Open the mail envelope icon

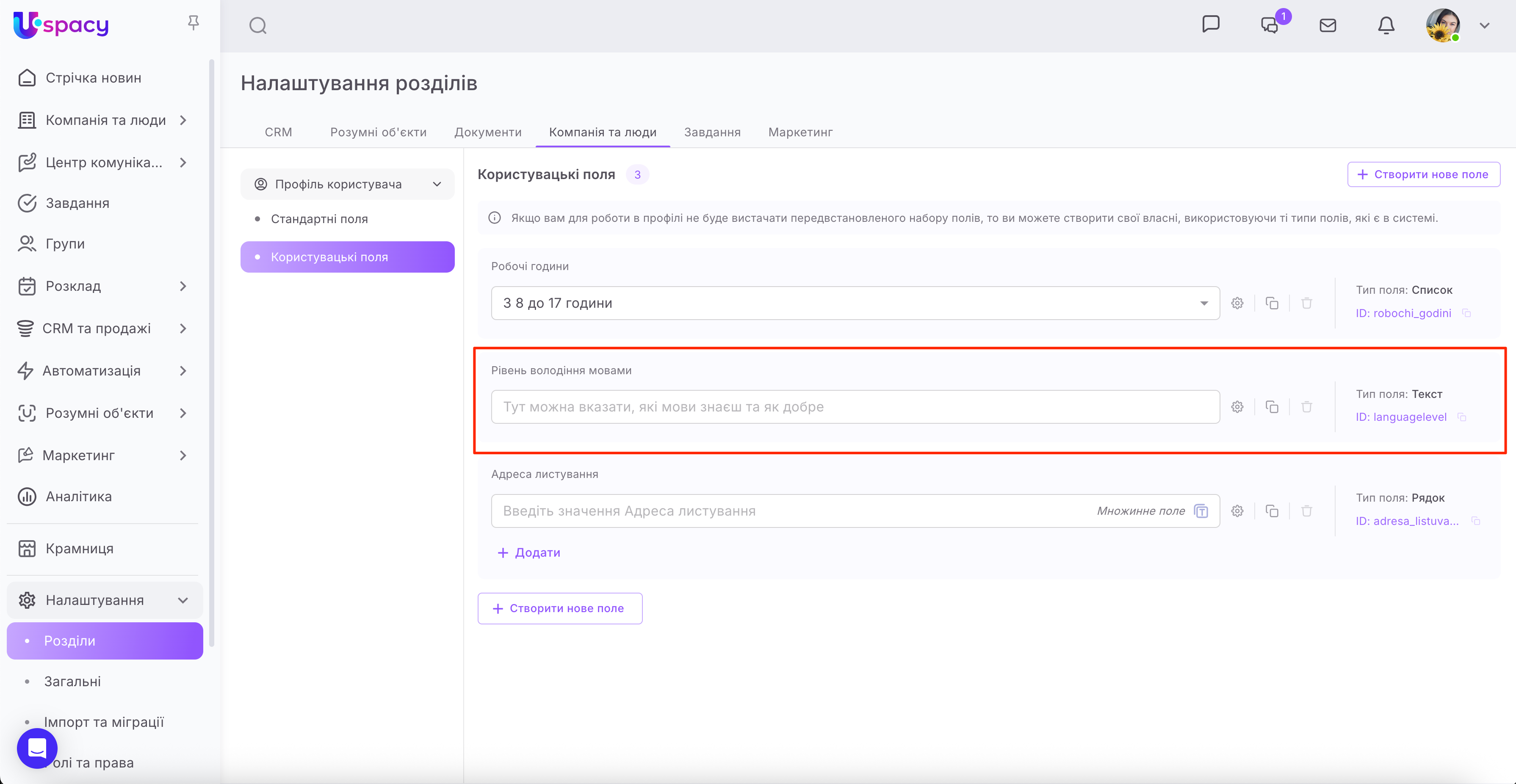point(1328,25)
